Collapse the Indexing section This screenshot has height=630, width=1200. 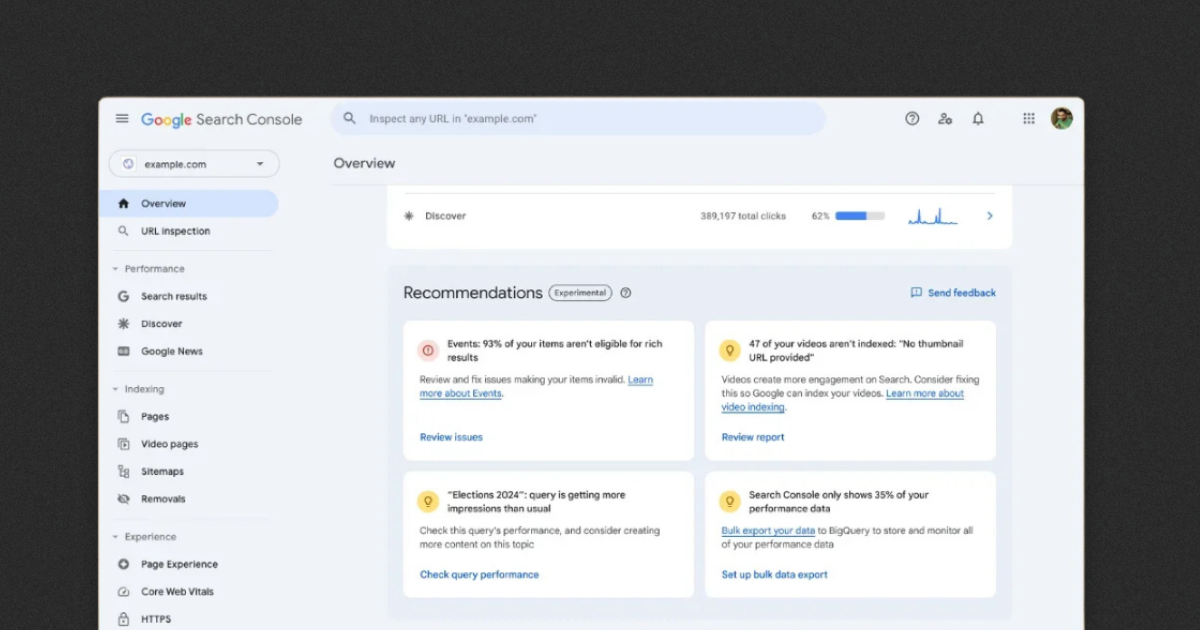115,389
